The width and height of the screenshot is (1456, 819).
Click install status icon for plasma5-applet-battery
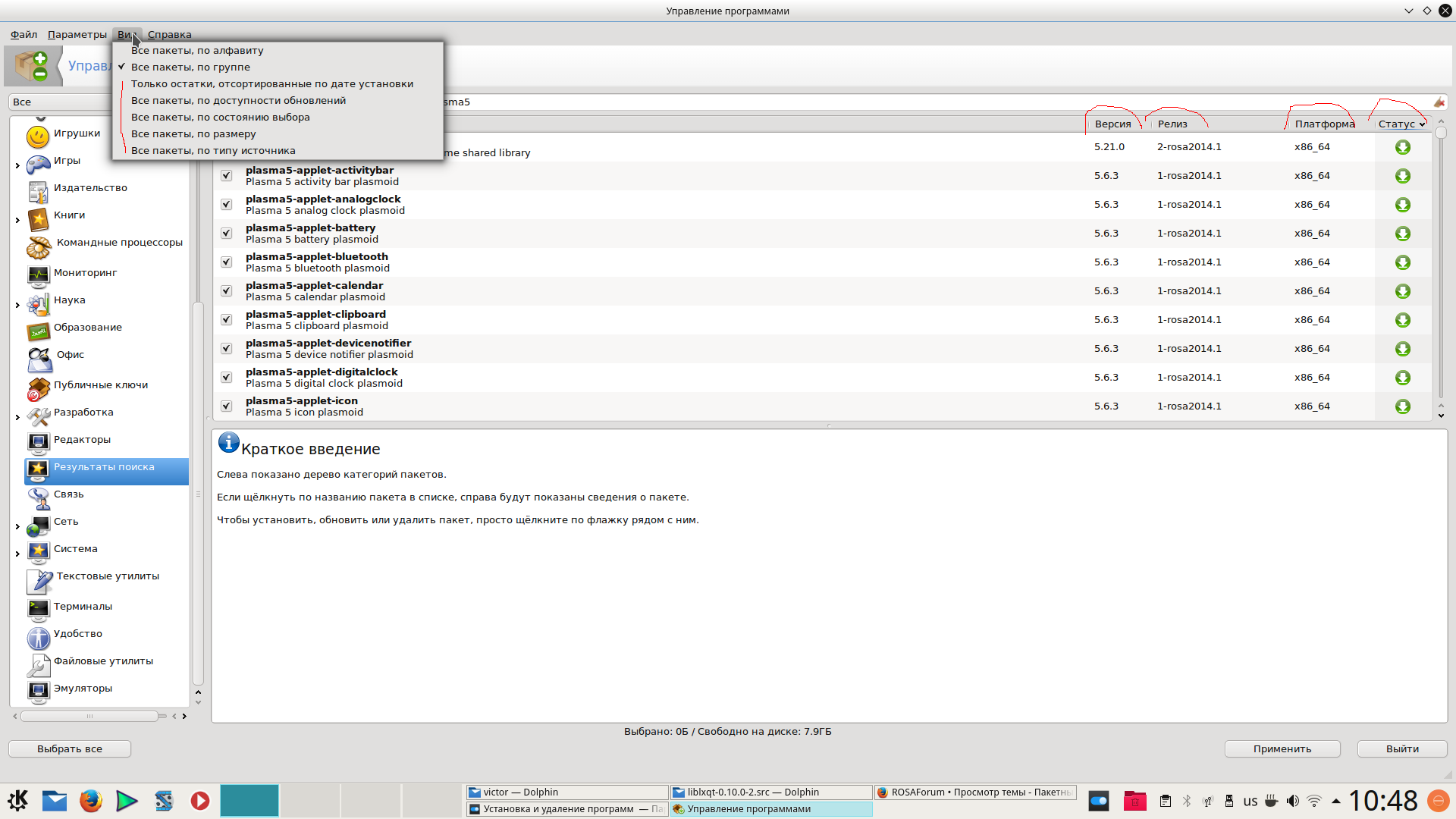[x=1402, y=234]
